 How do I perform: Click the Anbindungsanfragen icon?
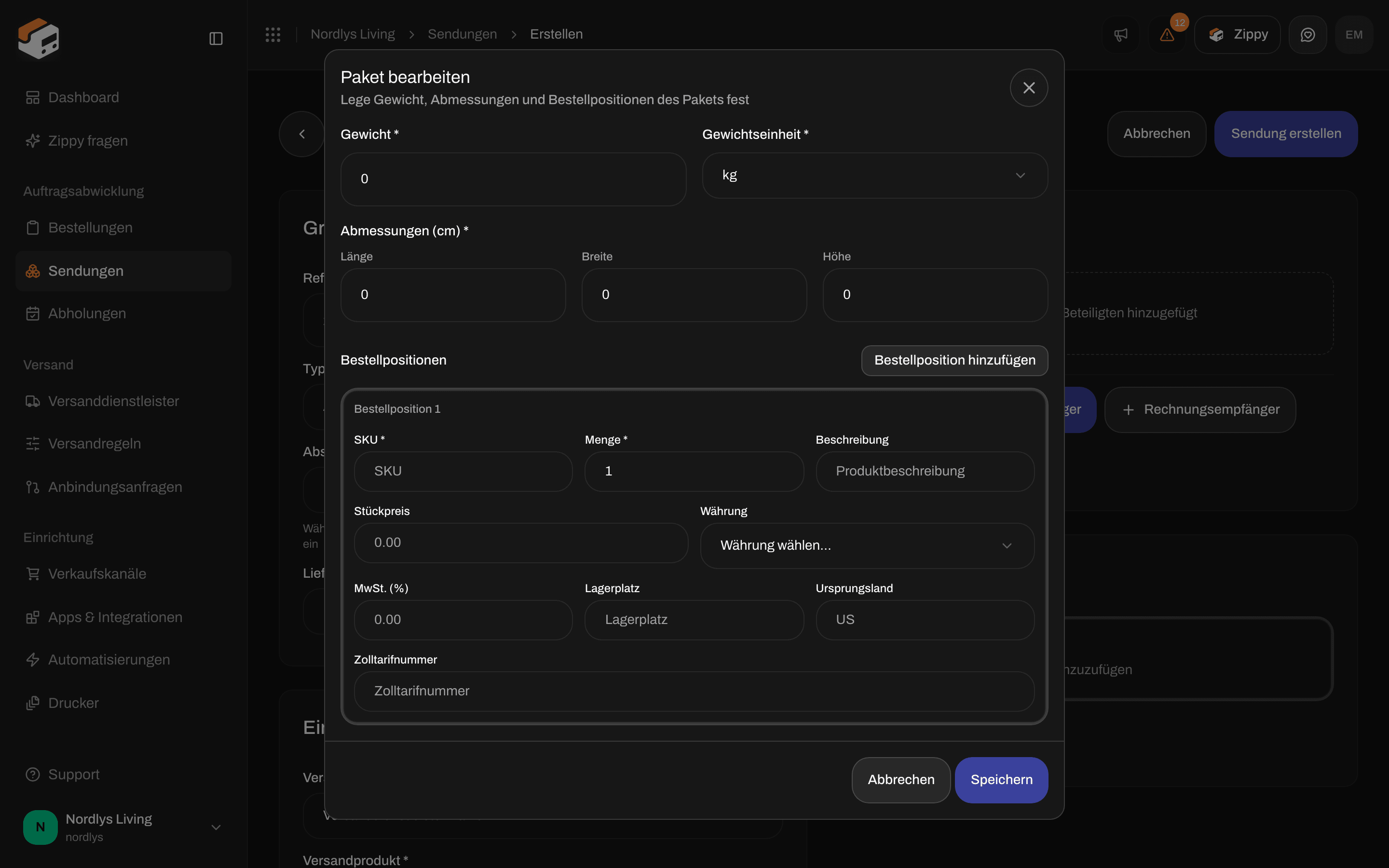pyautogui.click(x=33, y=487)
